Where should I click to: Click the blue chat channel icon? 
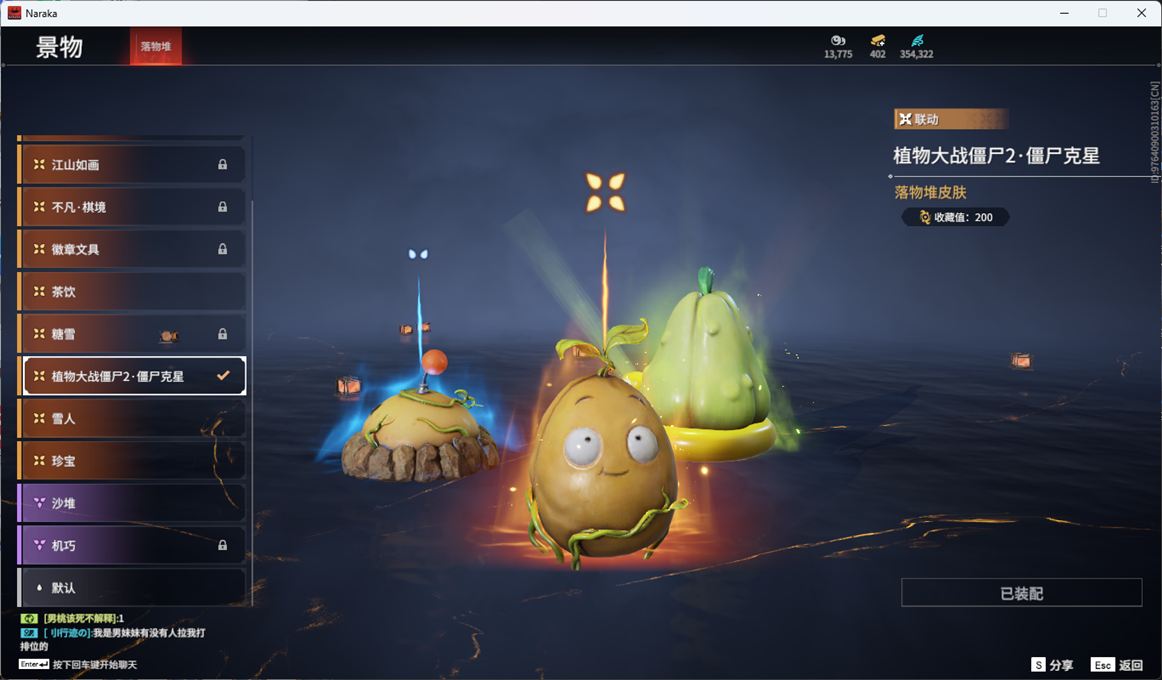29,633
